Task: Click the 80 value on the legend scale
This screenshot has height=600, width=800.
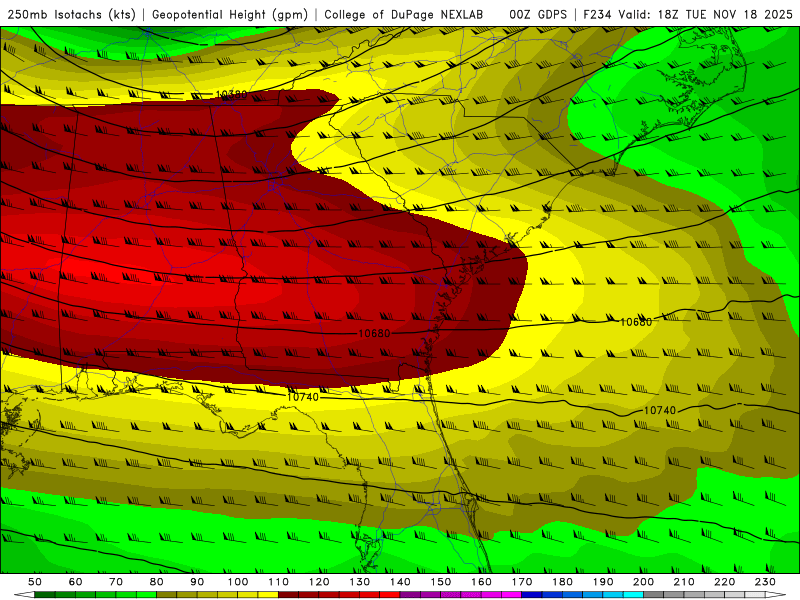Action: [157, 582]
